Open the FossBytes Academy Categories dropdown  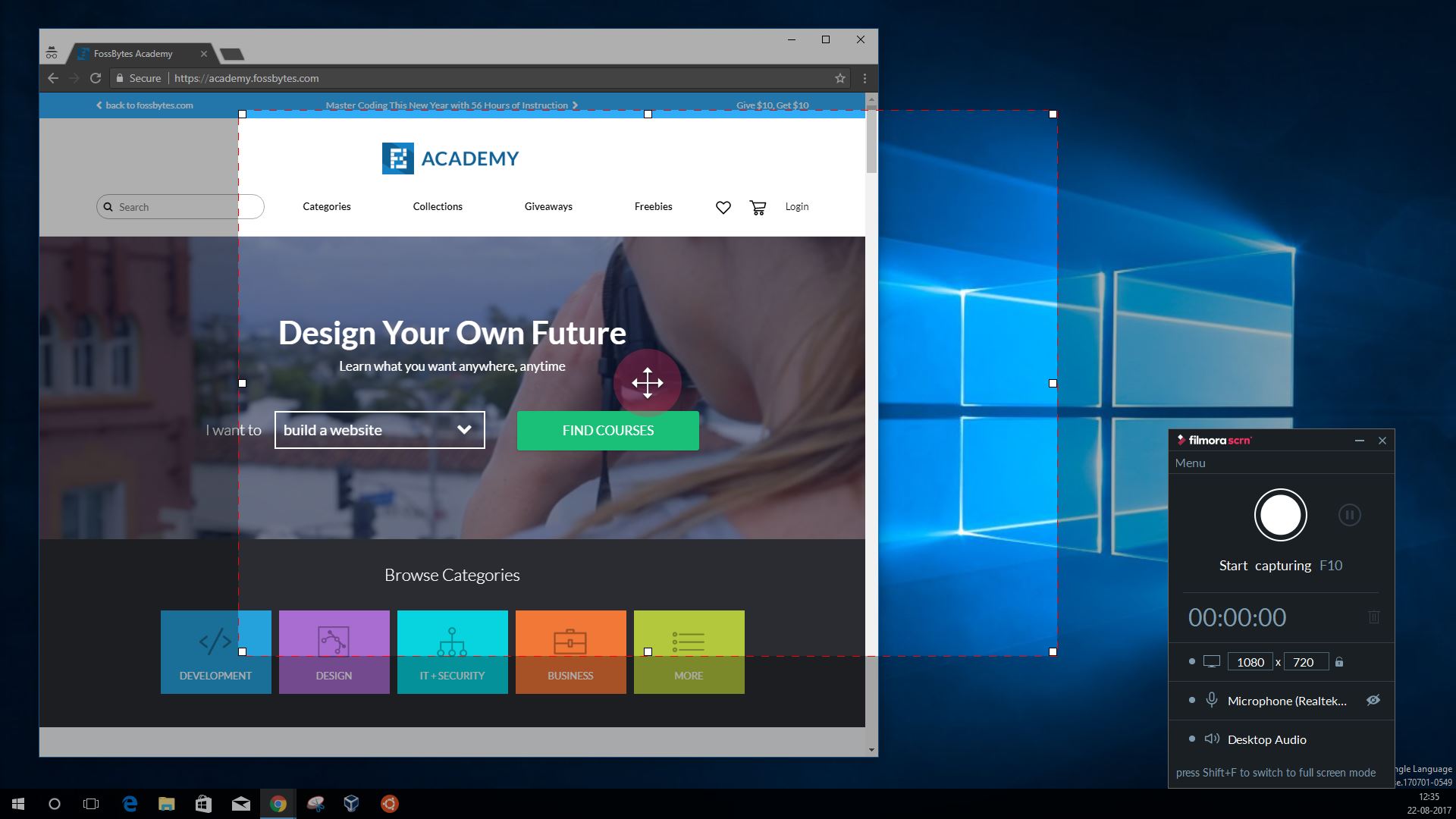tap(326, 206)
